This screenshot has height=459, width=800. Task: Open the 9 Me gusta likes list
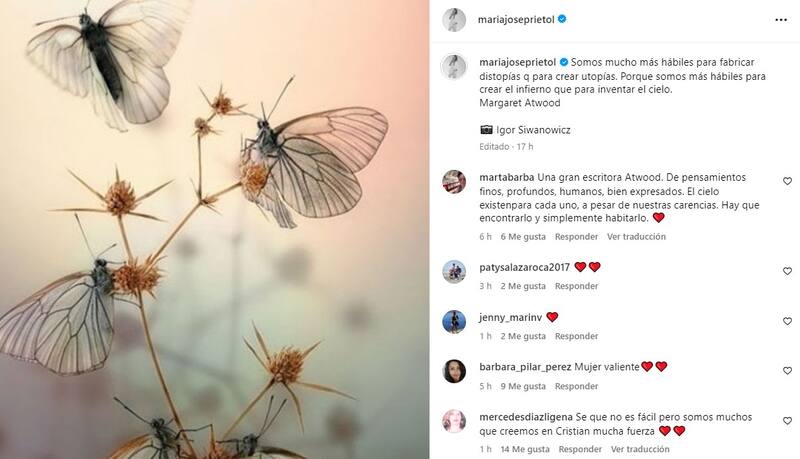pyautogui.click(x=523, y=387)
